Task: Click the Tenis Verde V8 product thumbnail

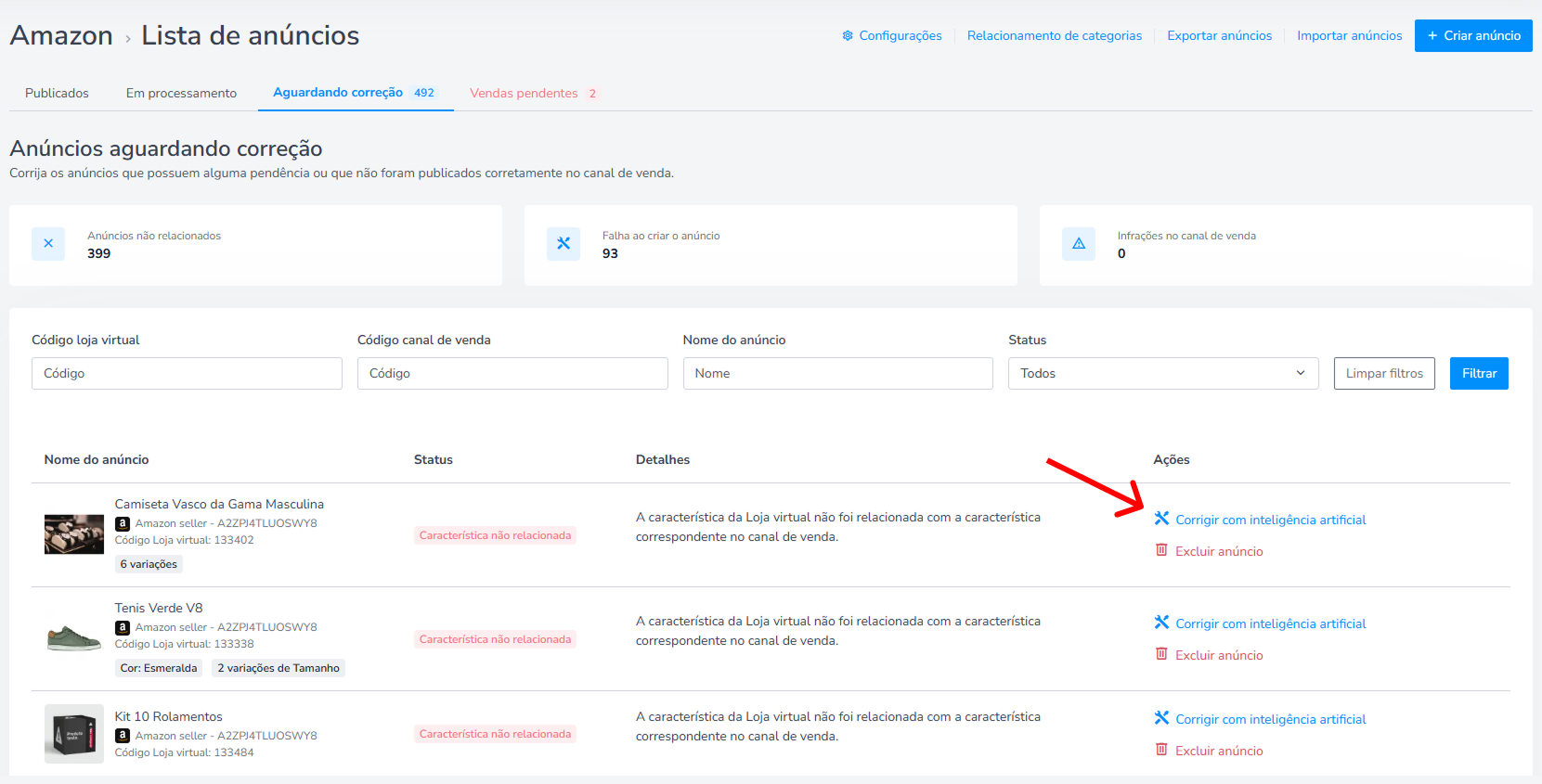Action: [74, 638]
